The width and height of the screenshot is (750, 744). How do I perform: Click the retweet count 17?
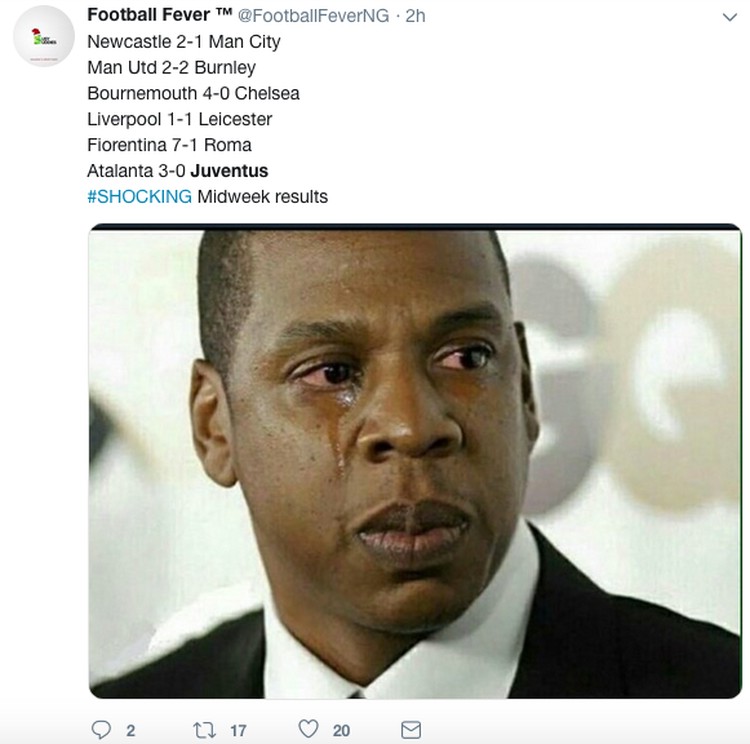coord(238,731)
